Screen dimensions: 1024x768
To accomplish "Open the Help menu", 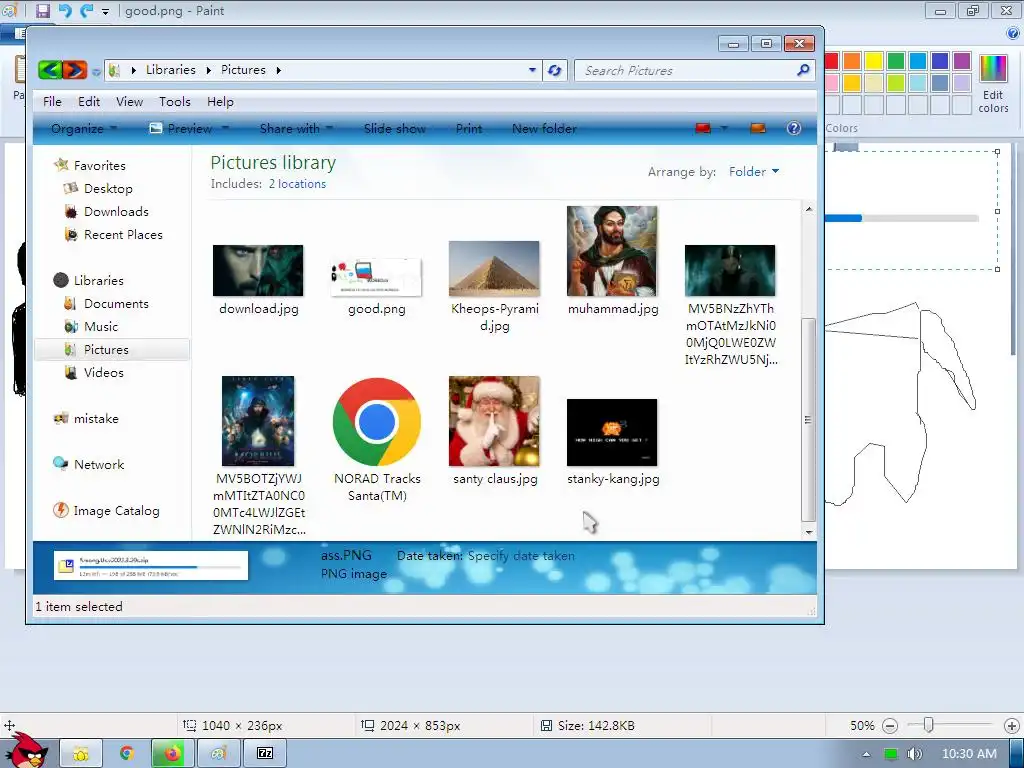I will pyautogui.click(x=220, y=102).
